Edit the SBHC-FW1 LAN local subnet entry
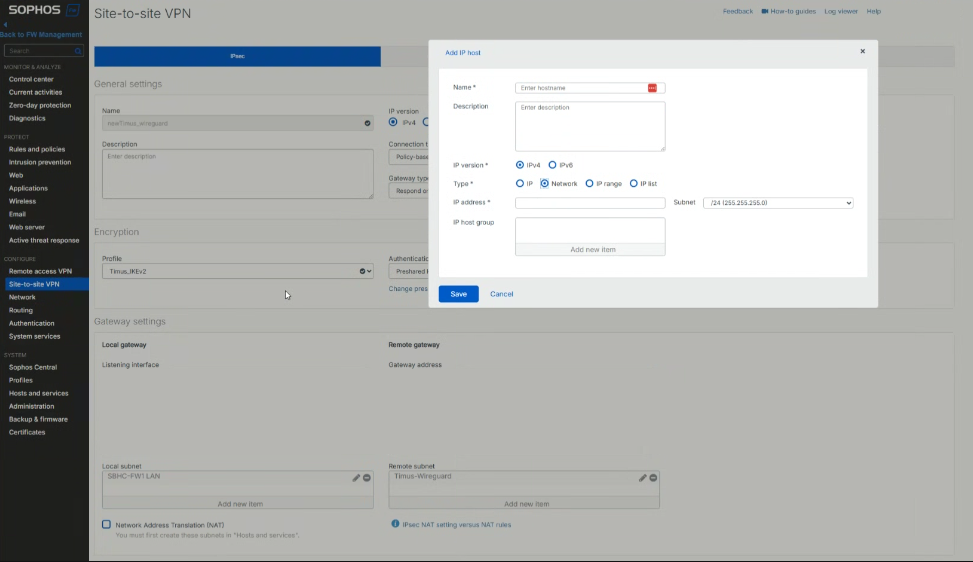 tap(356, 478)
